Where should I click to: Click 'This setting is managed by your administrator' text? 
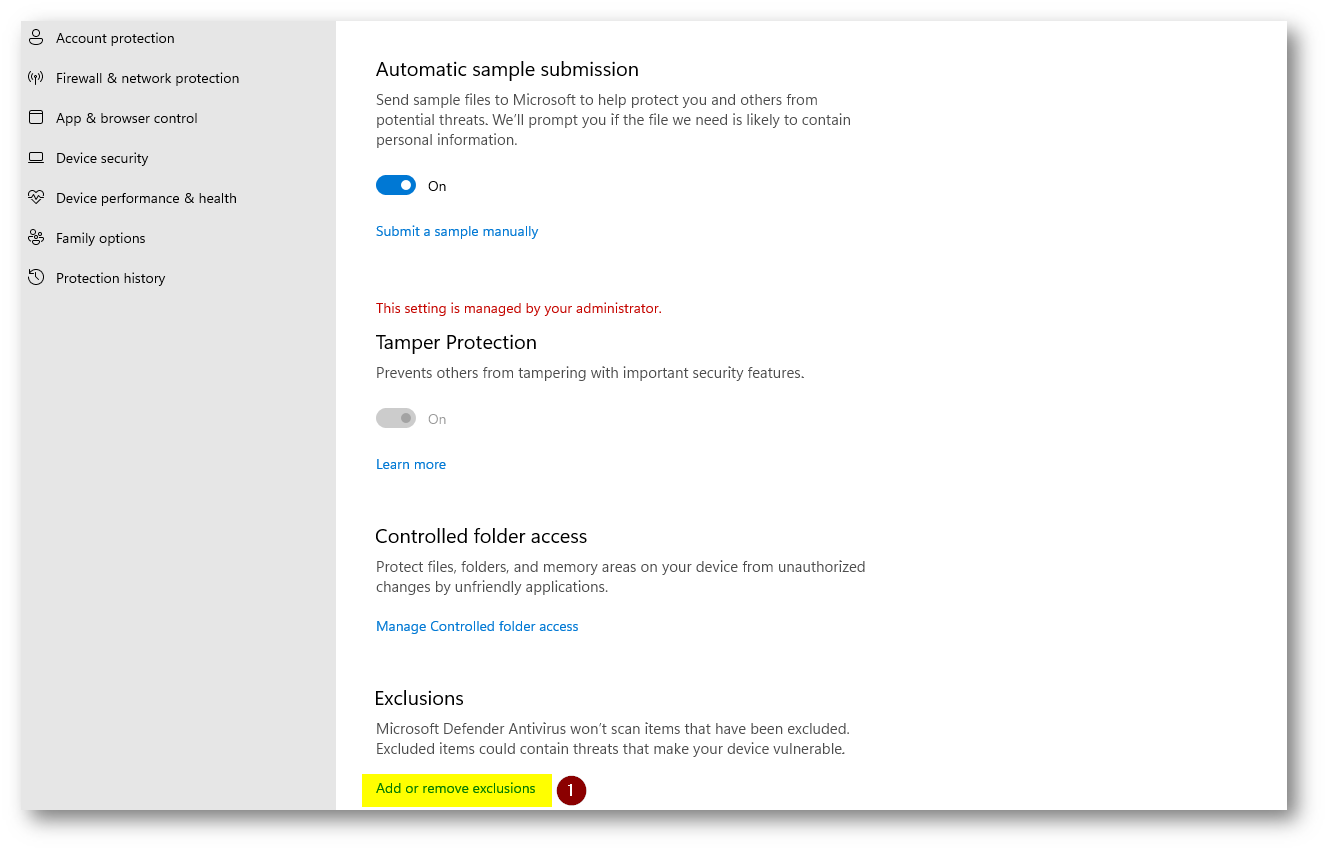pyautogui.click(x=519, y=308)
